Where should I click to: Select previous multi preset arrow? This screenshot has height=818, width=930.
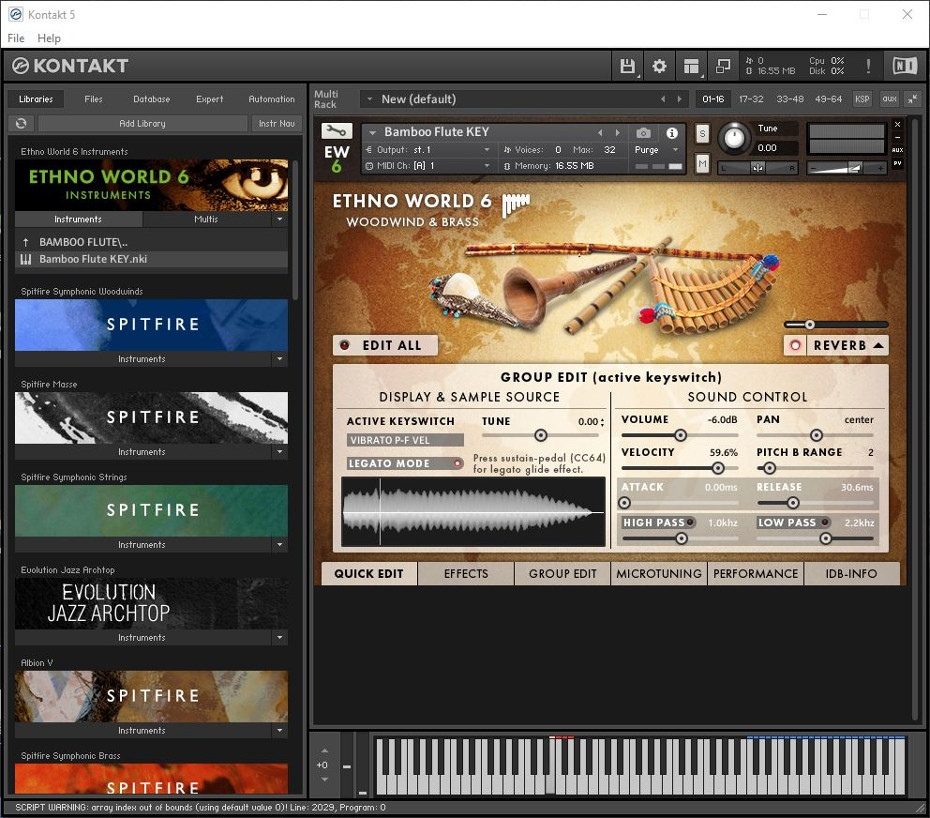pyautogui.click(x=663, y=99)
